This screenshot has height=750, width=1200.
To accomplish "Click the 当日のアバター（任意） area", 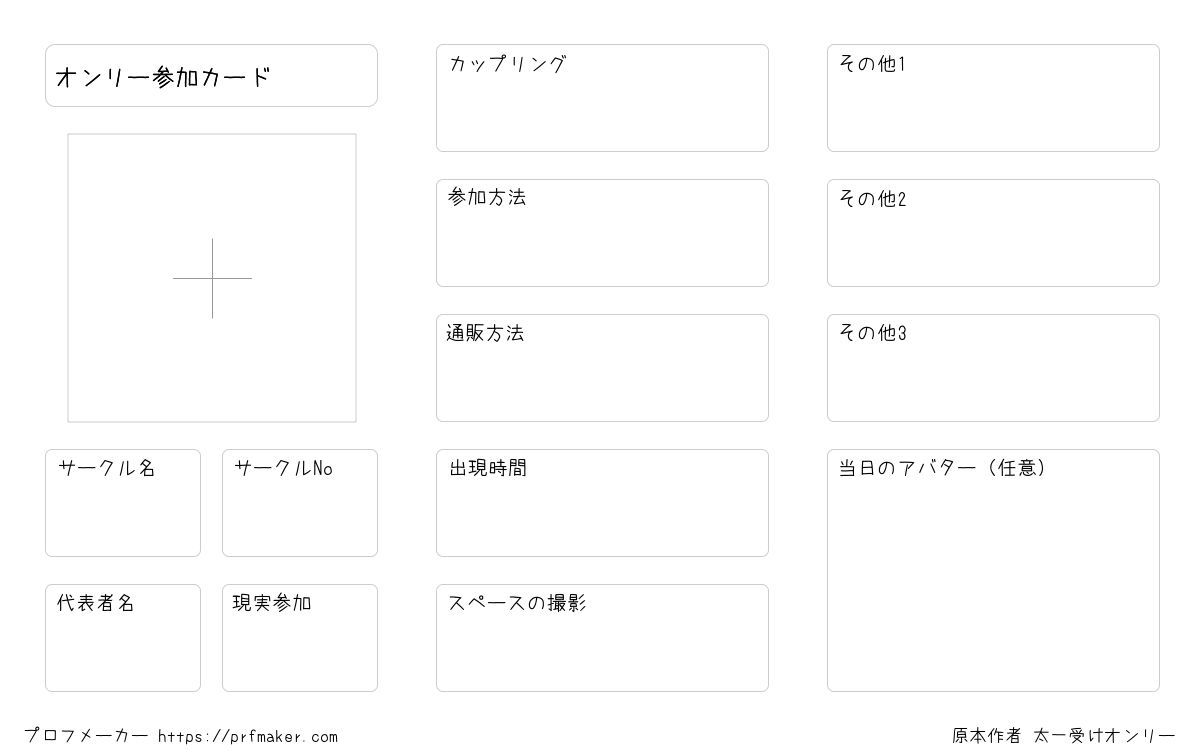I will [x=993, y=570].
